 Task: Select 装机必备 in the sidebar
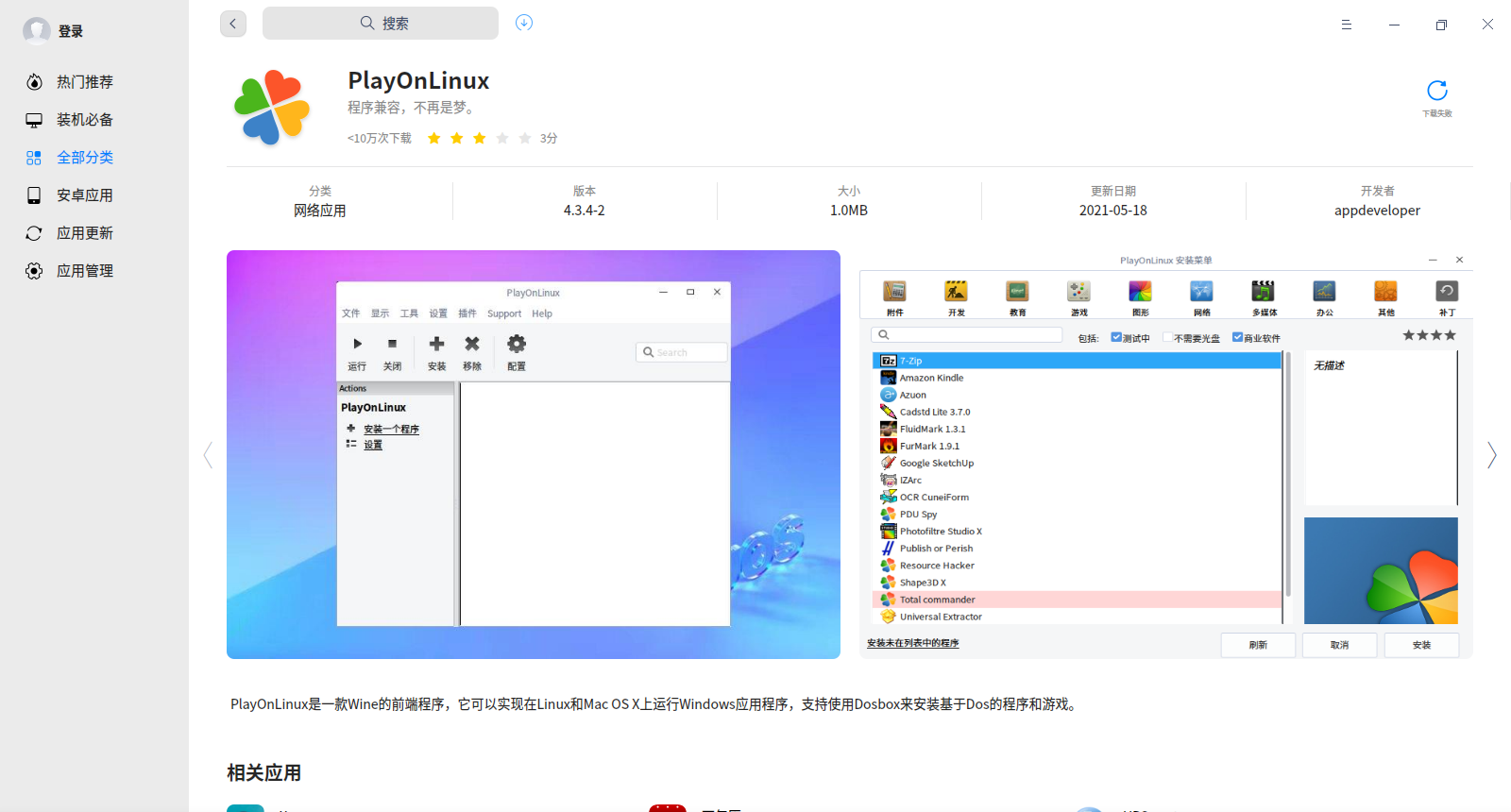click(84, 120)
